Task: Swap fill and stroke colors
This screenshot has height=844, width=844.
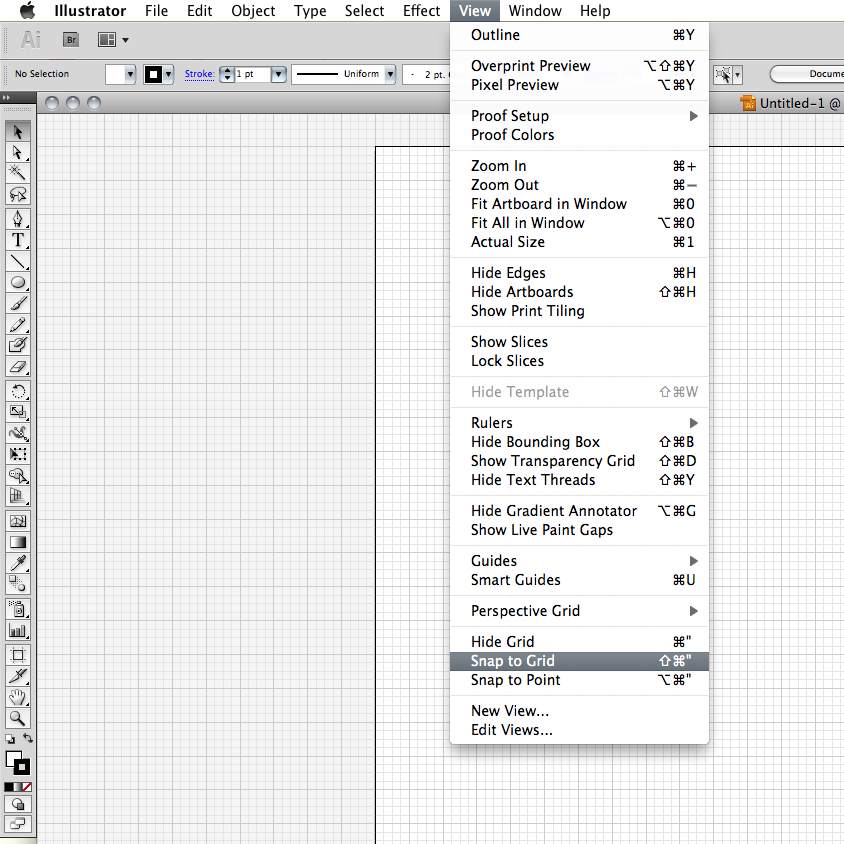Action: 27,738
